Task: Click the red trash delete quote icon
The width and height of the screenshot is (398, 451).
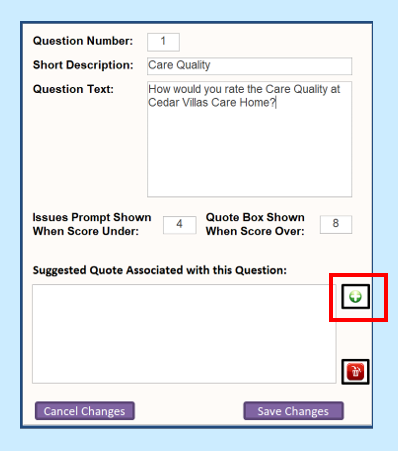Action: coord(355,372)
